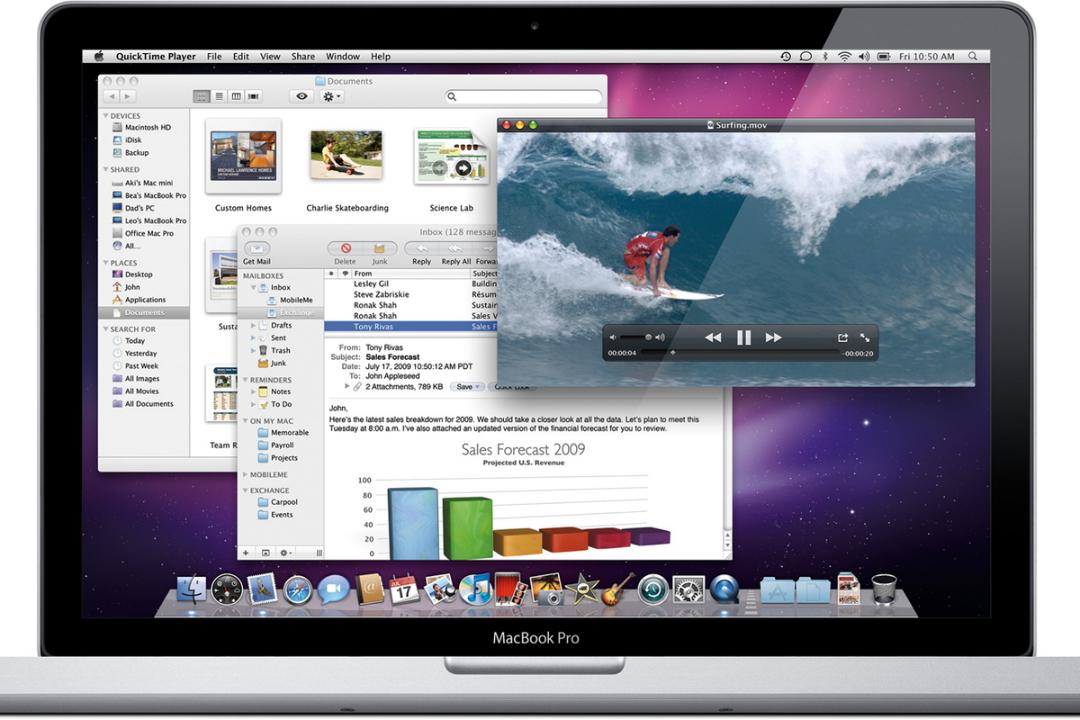Click the Quick Look eye in Finder toolbar
Image resolution: width=1080 pixels, height=720 pixels.
click(x=302, y=96)
